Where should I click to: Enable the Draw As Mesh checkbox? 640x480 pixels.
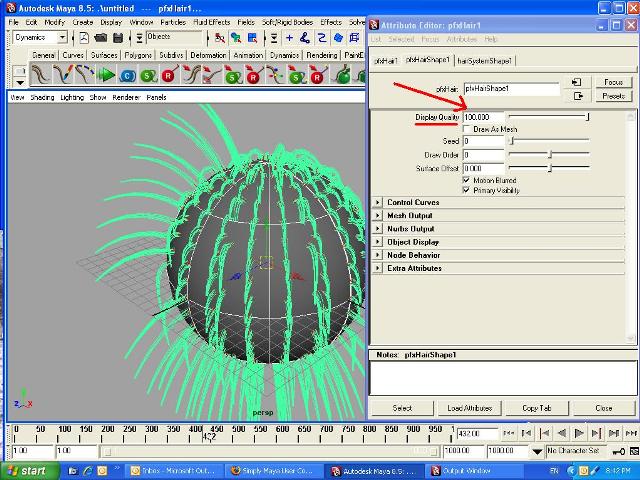467,129
